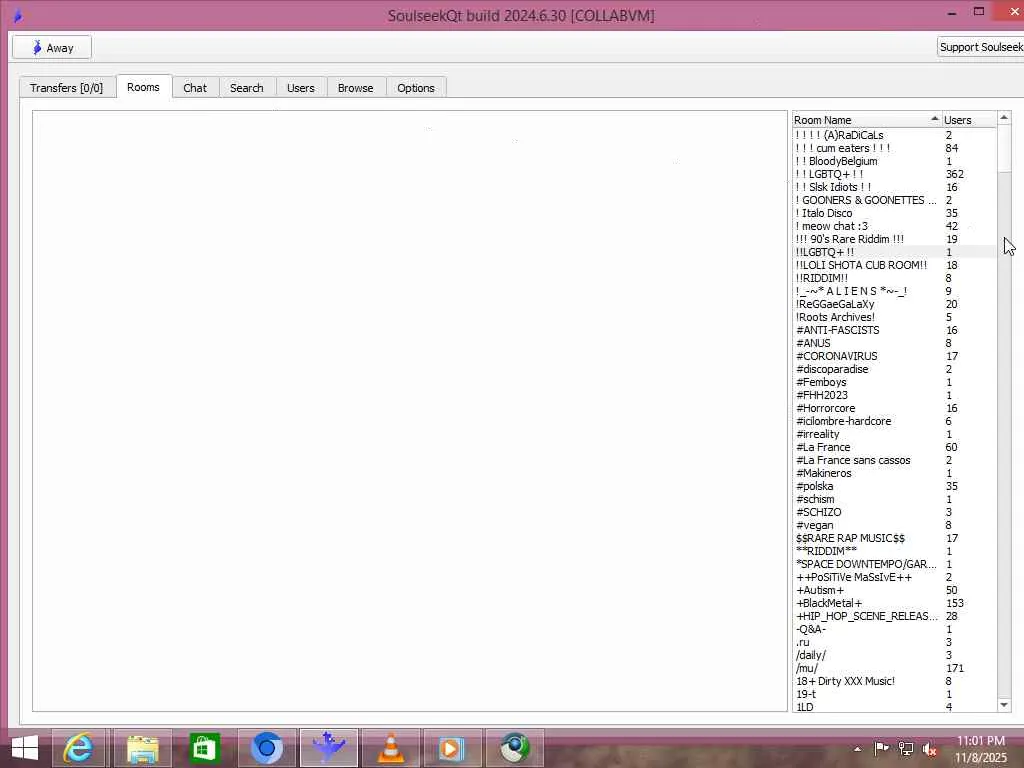
Task: Select the '! ! Slsk Idiots ! !' room
Action: (x=894, y=187)
